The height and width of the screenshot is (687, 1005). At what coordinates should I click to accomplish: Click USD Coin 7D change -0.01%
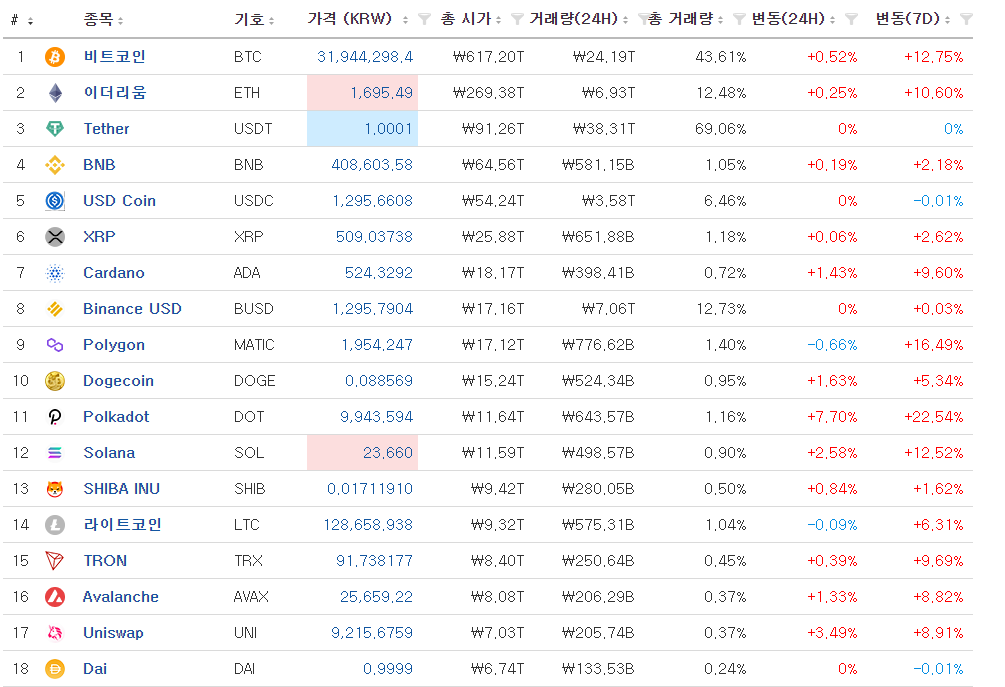pyautogui.click(x=938, y=201)
